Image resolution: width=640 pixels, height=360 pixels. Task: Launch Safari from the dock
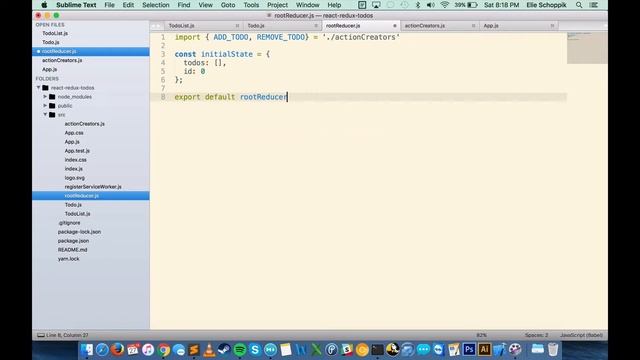coord(102,350)
